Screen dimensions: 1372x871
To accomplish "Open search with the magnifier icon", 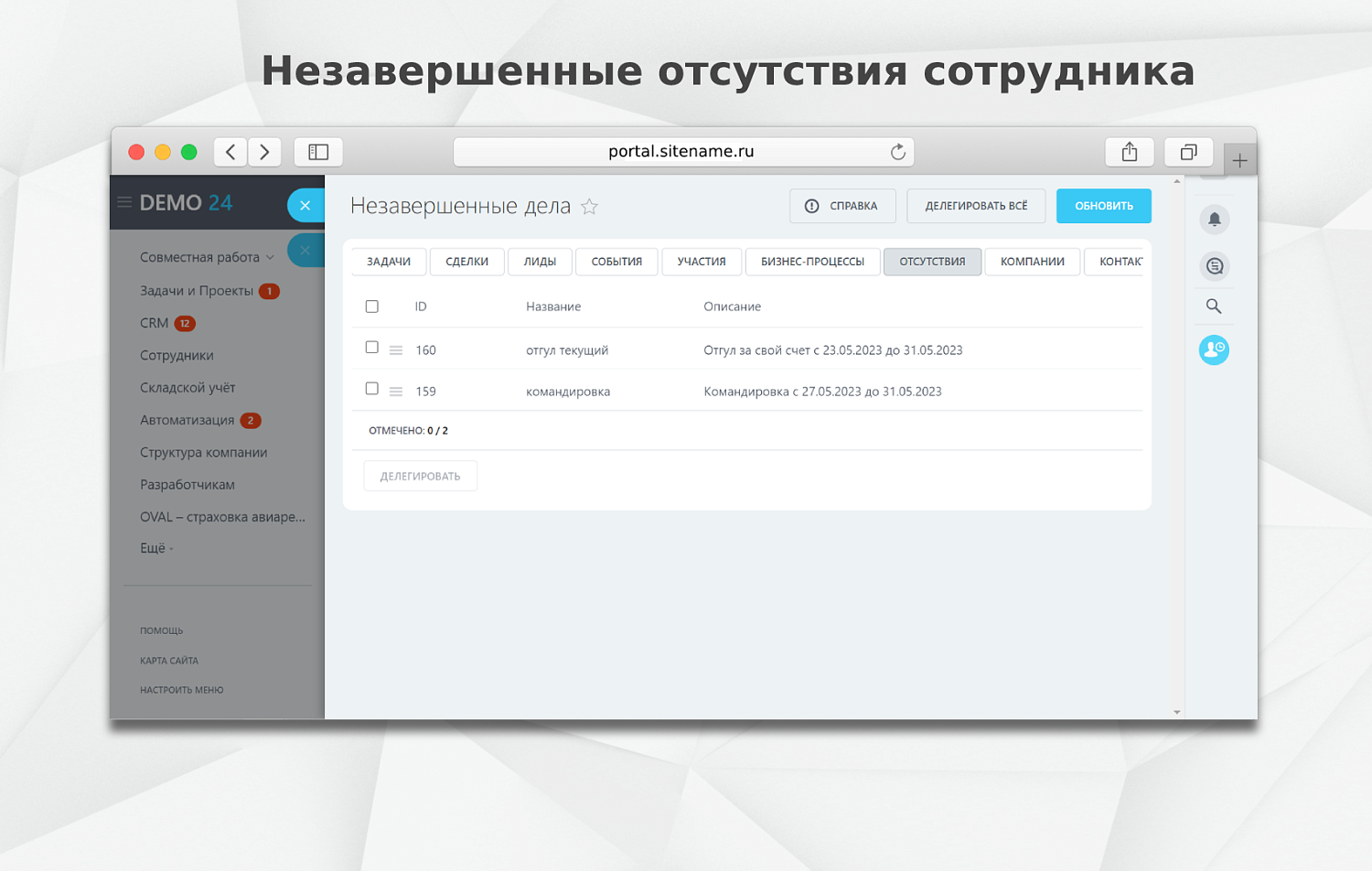I will click(x=1214, y=306).
